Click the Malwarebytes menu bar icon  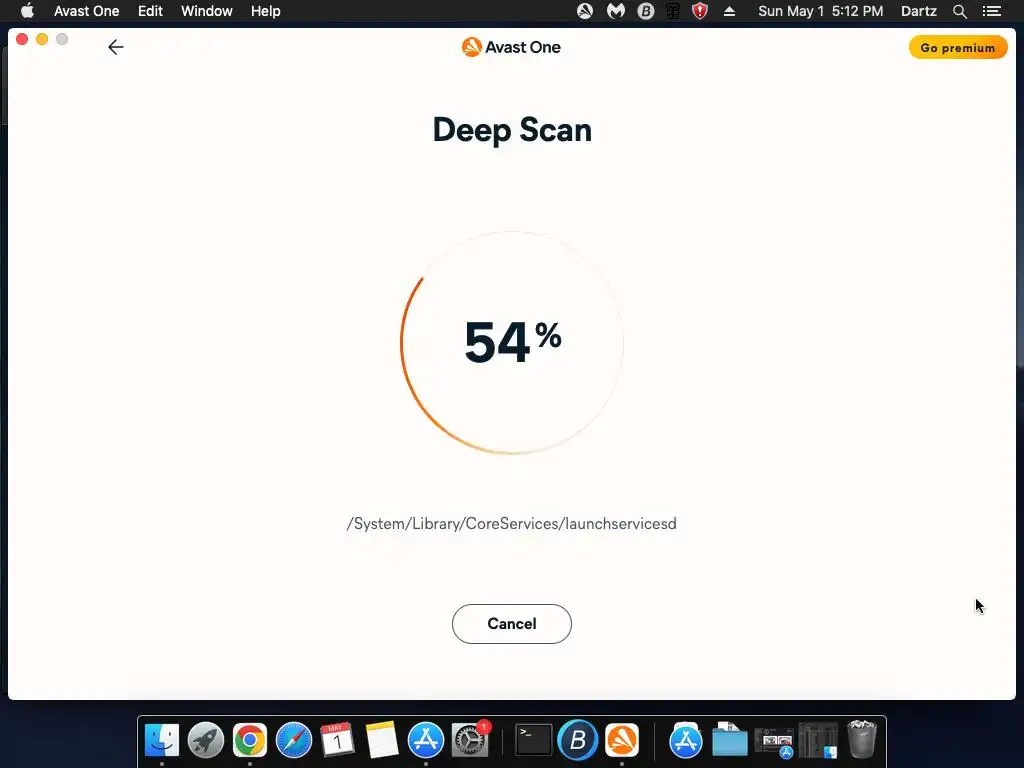615,11
